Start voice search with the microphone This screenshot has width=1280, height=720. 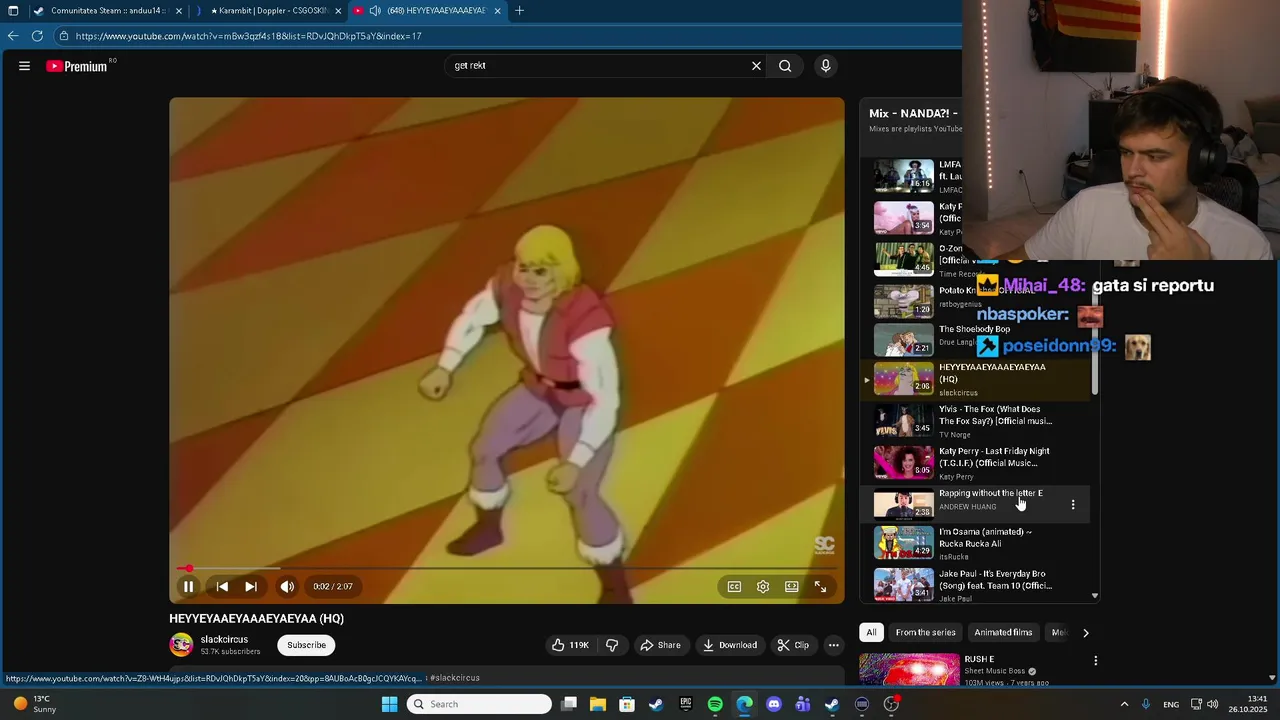(825, 66)
